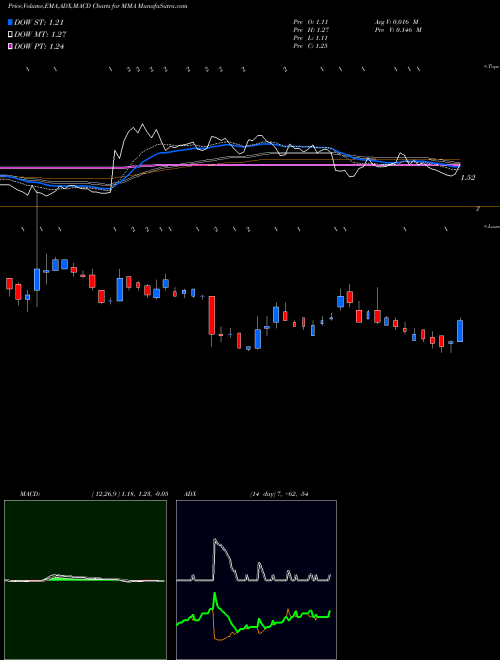Click the tall ADX white peak line
This screenshot has width=500, height=660.
click(x=215, y=540)
